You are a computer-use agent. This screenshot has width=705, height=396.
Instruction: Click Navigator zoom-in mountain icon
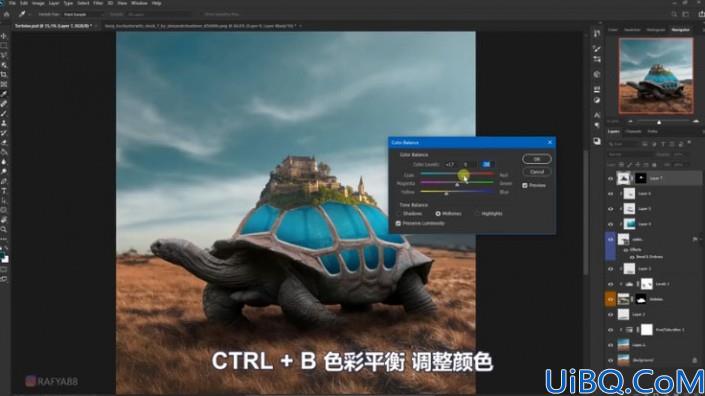pyautogui.click(x=696, y=121)
